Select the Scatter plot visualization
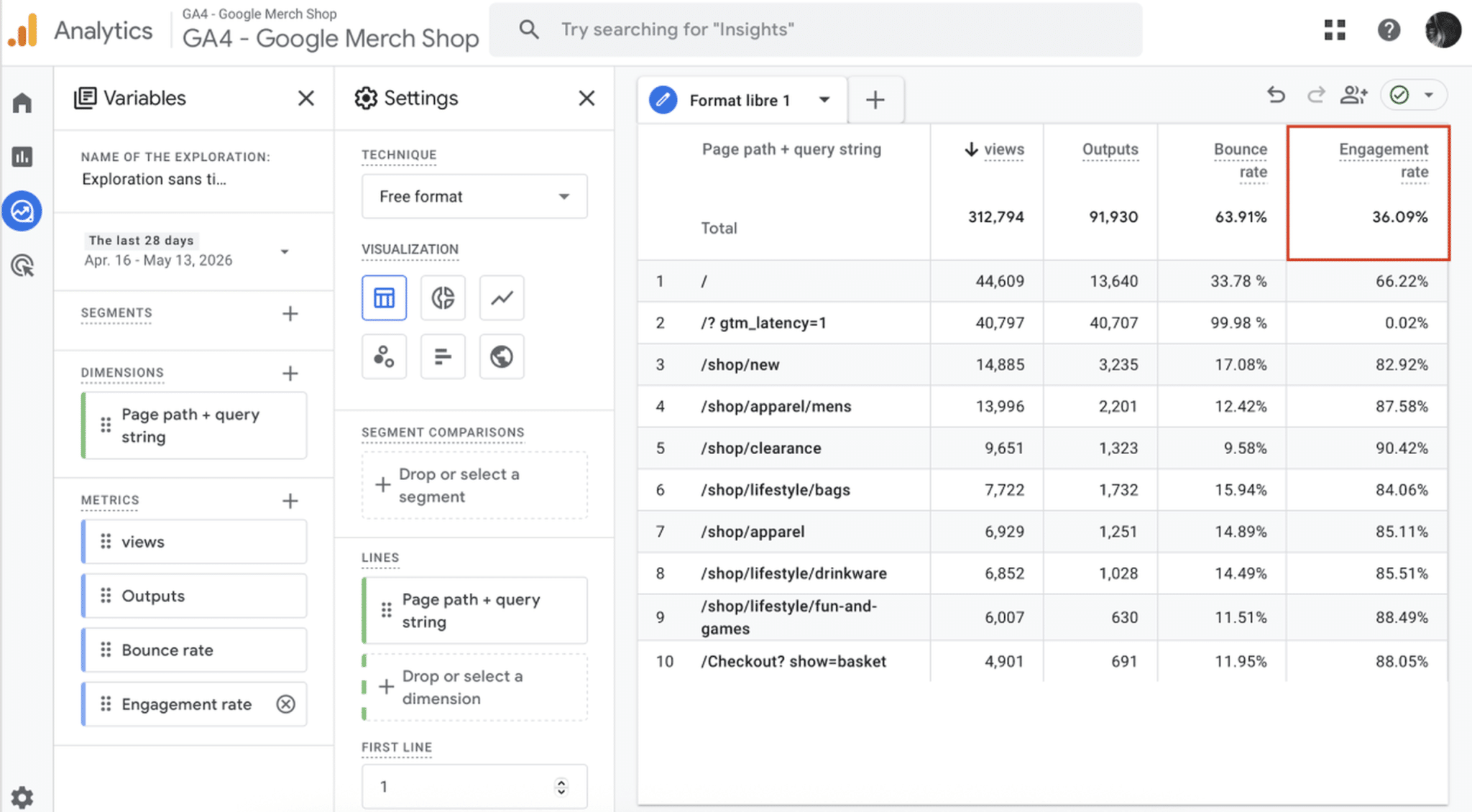Viewport: 1472px width, 812px height. tap(384, 356)
